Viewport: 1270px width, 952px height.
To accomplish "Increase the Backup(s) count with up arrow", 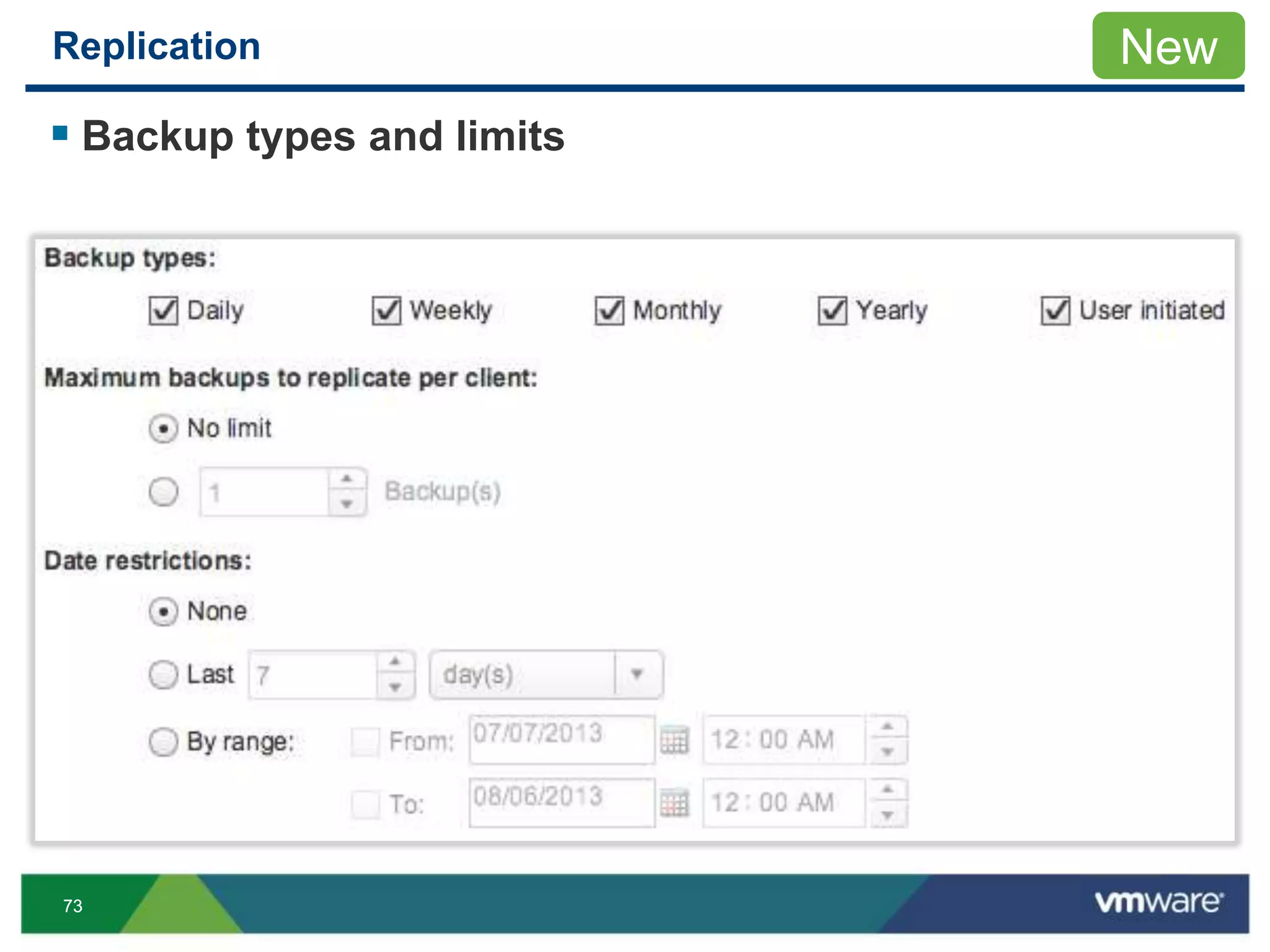I will 347,479.
